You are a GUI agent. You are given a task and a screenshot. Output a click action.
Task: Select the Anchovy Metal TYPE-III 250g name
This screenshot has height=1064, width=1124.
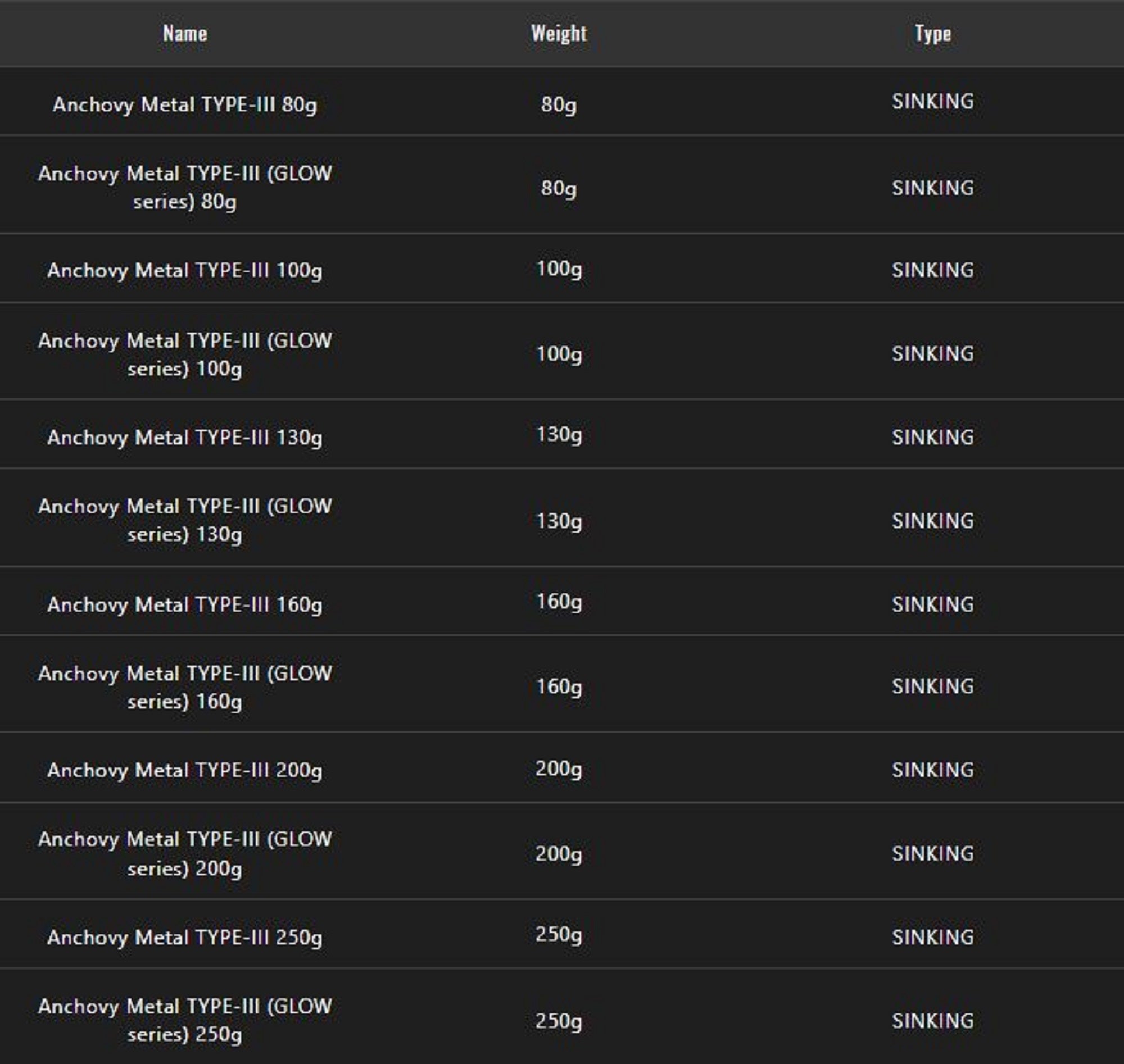pyautogui.click(x=185, y=938)
